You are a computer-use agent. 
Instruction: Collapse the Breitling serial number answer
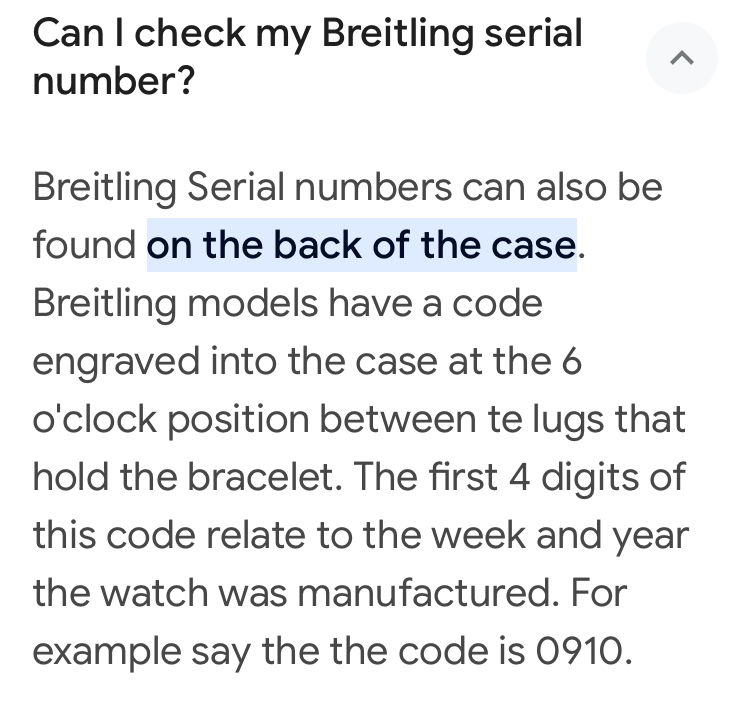[681, 58]
